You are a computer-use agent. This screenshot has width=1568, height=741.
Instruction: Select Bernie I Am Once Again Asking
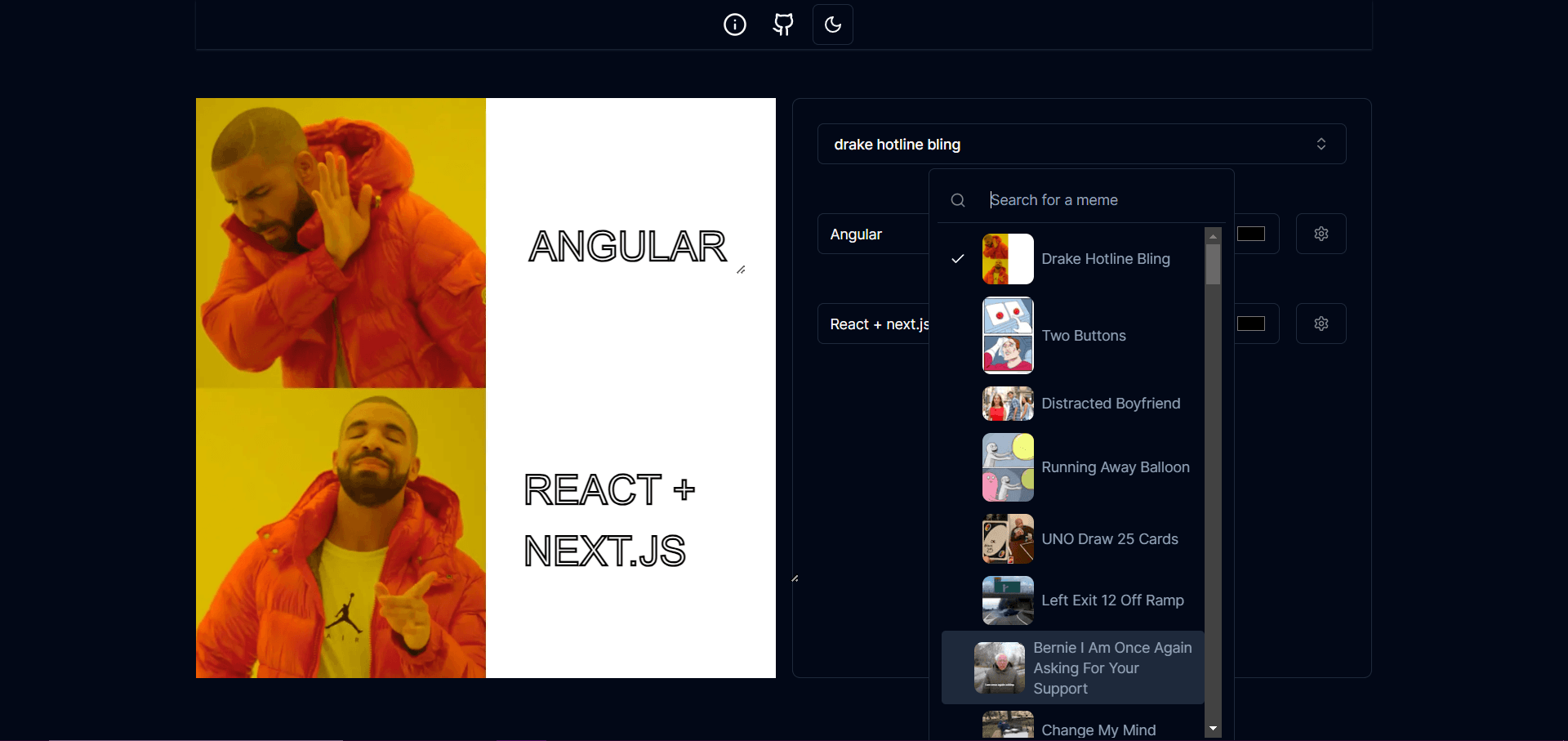point(1073,667)
